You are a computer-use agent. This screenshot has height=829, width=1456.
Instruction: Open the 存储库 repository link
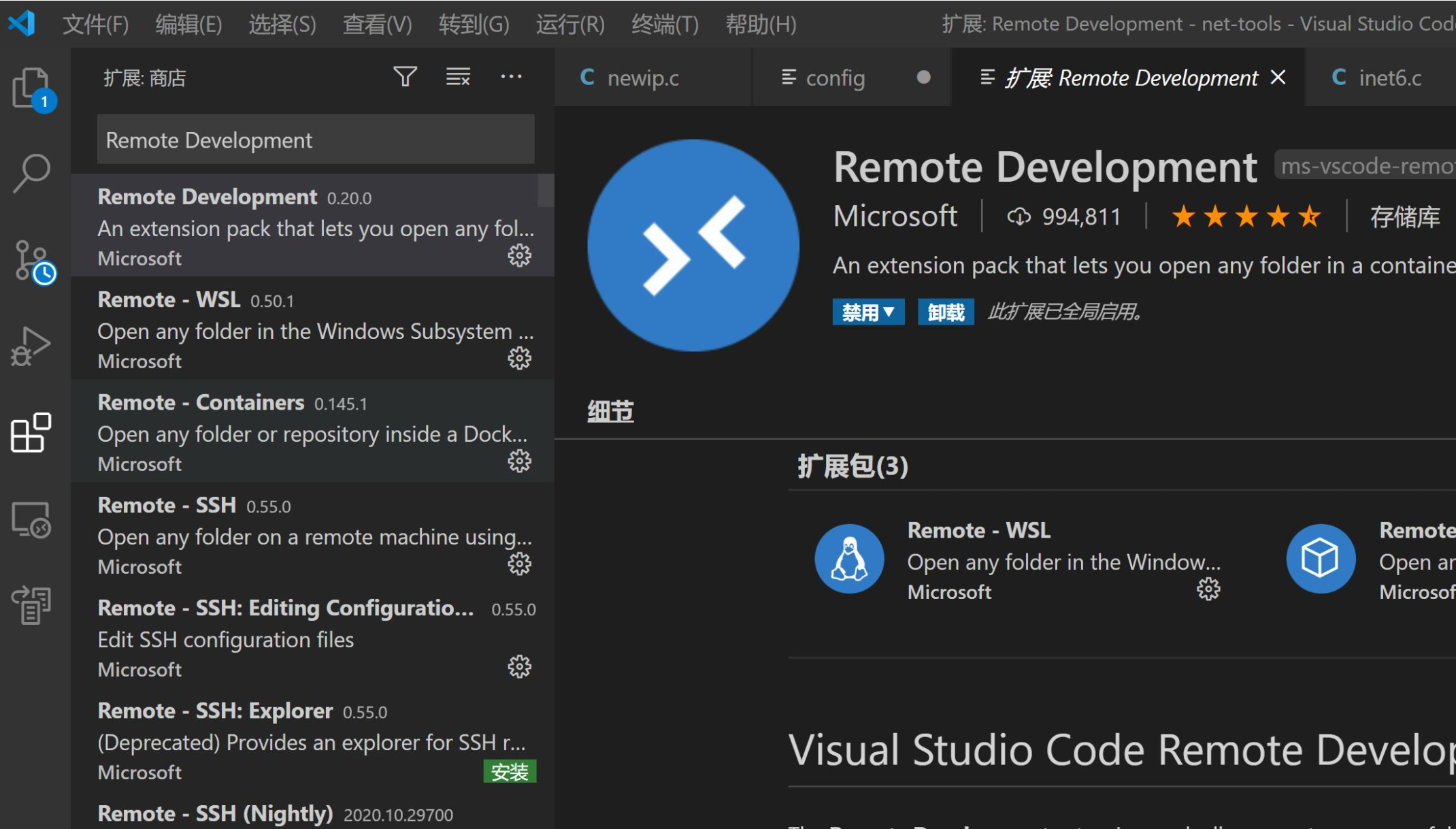1405,217
